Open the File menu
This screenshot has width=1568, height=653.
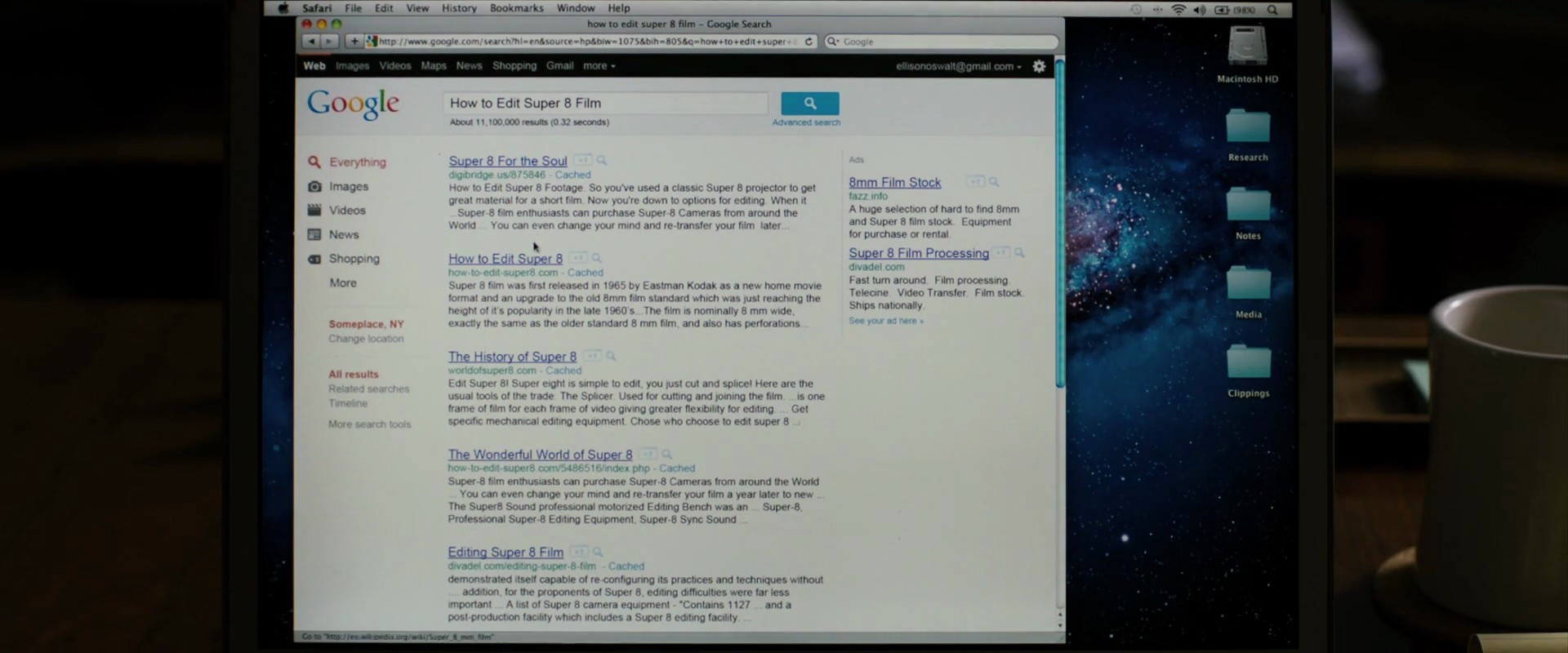[x=353, y=8]
